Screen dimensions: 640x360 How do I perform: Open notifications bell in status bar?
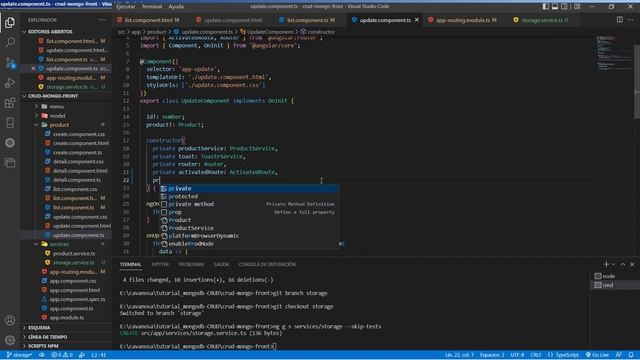point(631,355)
